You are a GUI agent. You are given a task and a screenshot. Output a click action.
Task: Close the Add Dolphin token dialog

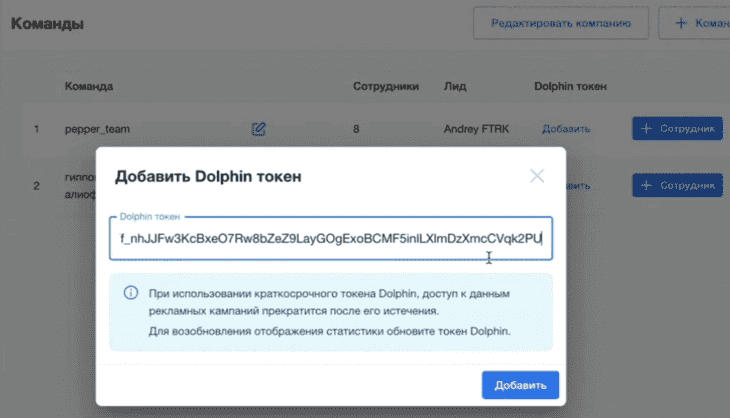coord(537,176)
